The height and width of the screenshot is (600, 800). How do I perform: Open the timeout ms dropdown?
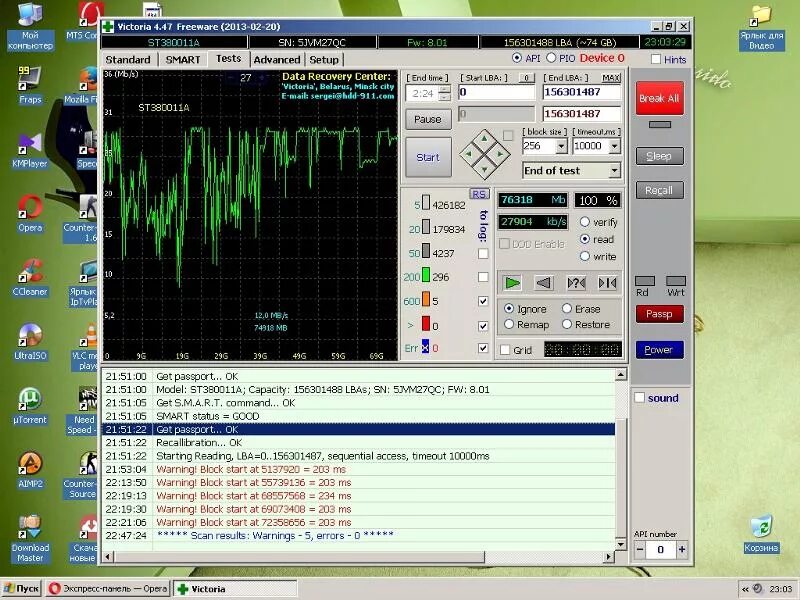coord(614,146)
